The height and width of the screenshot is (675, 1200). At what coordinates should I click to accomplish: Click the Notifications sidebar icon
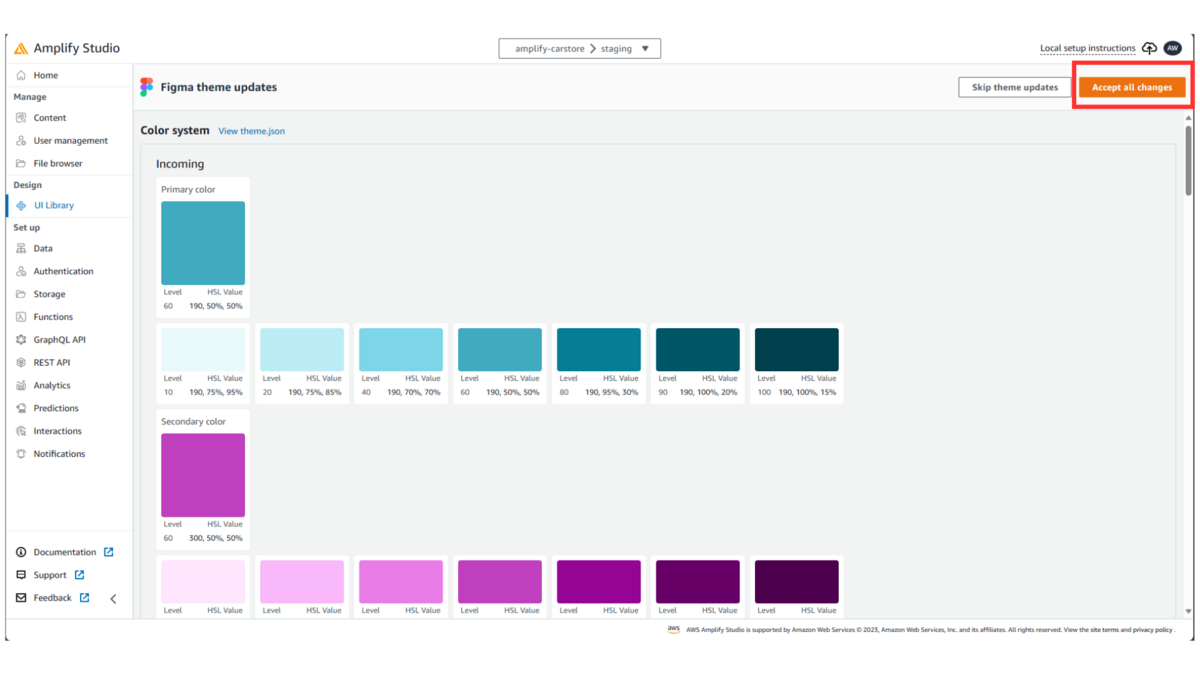tap(21, 454)
